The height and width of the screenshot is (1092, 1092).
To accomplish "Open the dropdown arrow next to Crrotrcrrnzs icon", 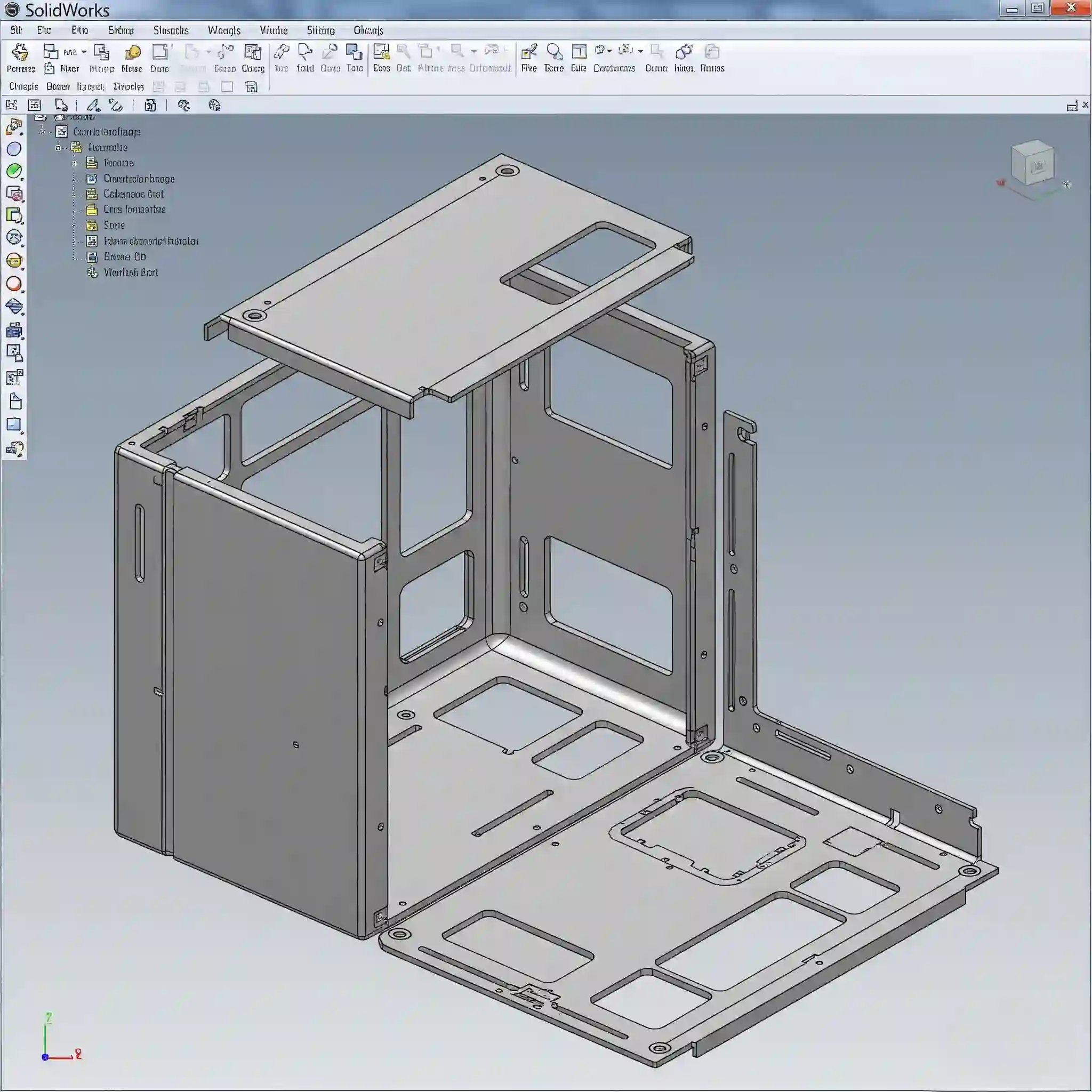I will [609, 51].
